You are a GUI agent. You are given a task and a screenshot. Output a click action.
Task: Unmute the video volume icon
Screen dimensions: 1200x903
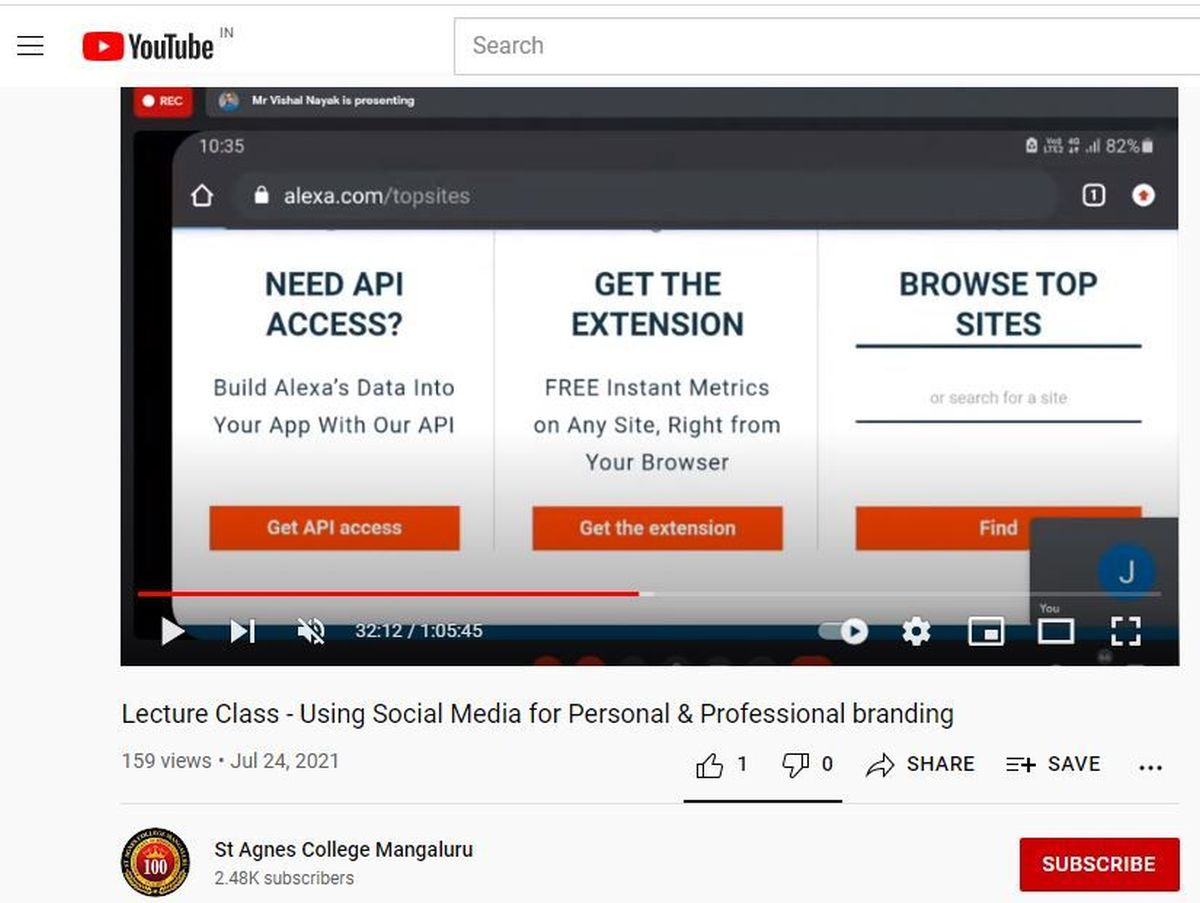[x=311, y=631]
